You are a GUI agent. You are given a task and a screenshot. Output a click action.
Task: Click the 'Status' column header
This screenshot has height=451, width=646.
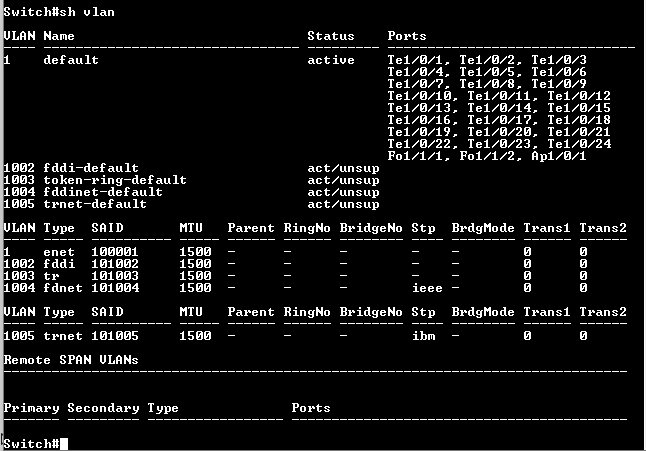[331, 36]
